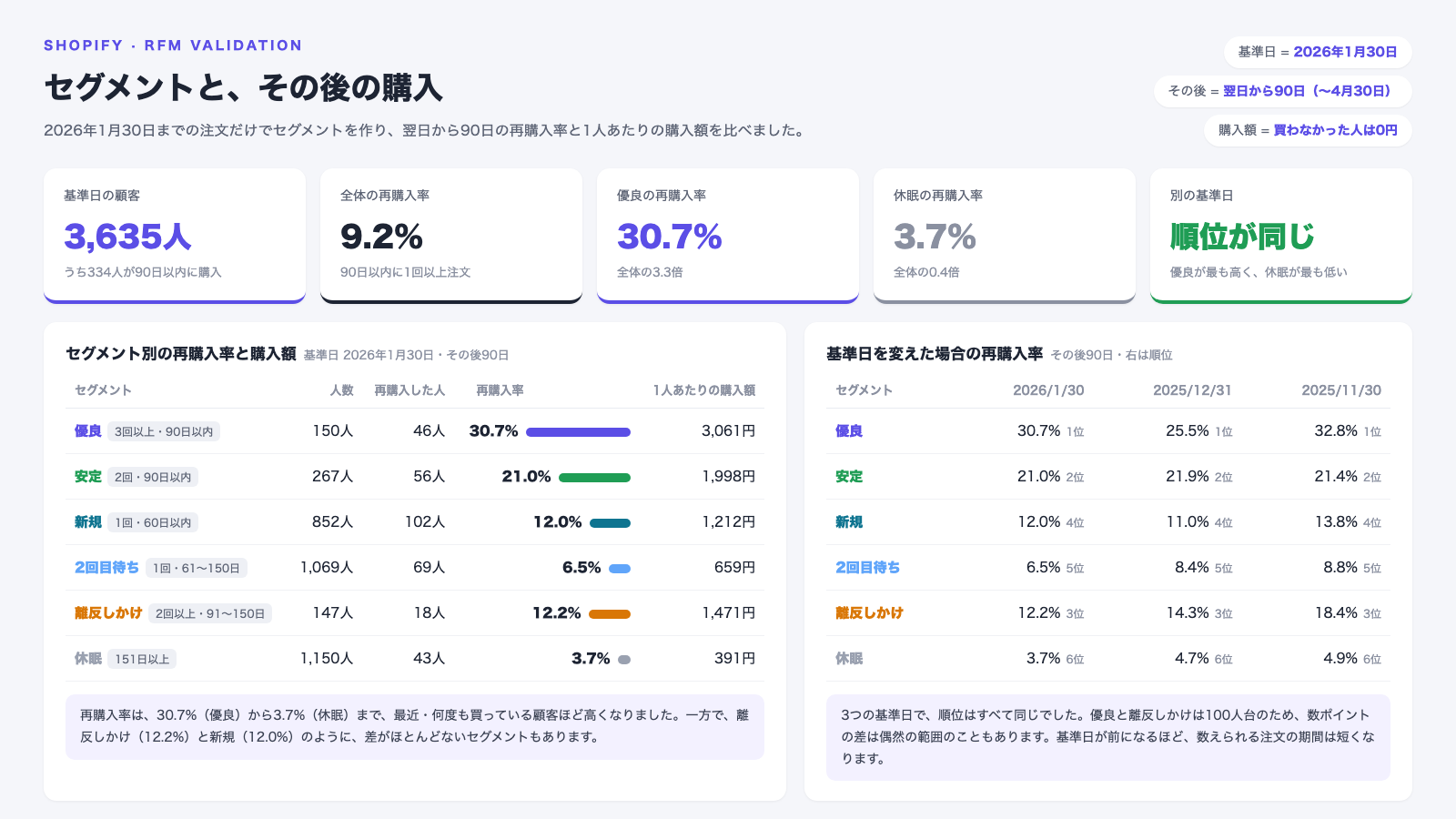This screenshot has width=1456, height=819.
Task: Click the 再購入した人 column header
Action: [x=409, y=390]
